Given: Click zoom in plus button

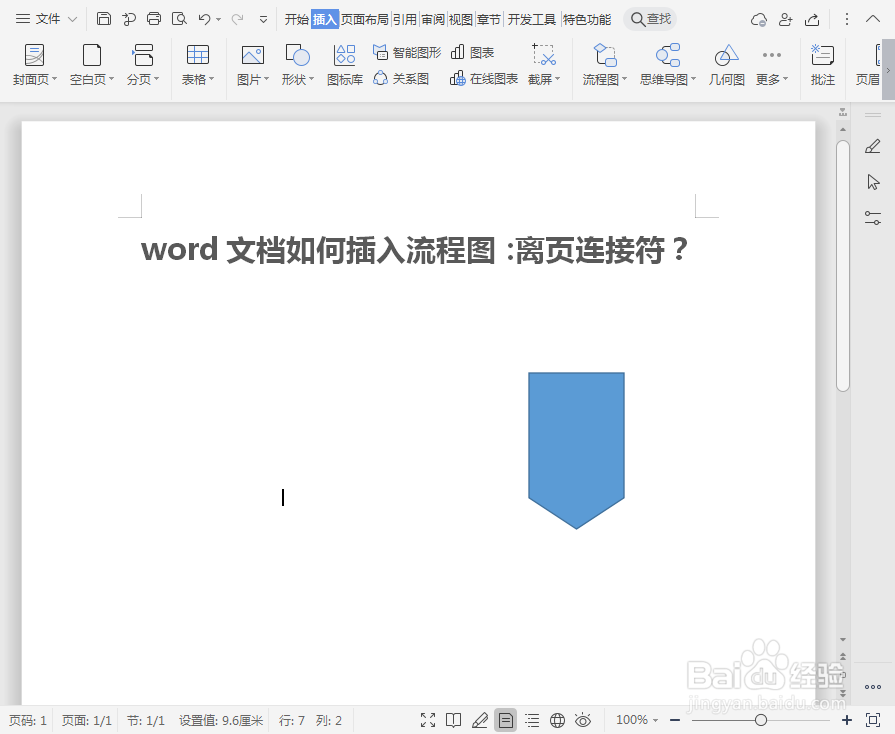Looking at the screenshot, I should [x=846, y=720].
